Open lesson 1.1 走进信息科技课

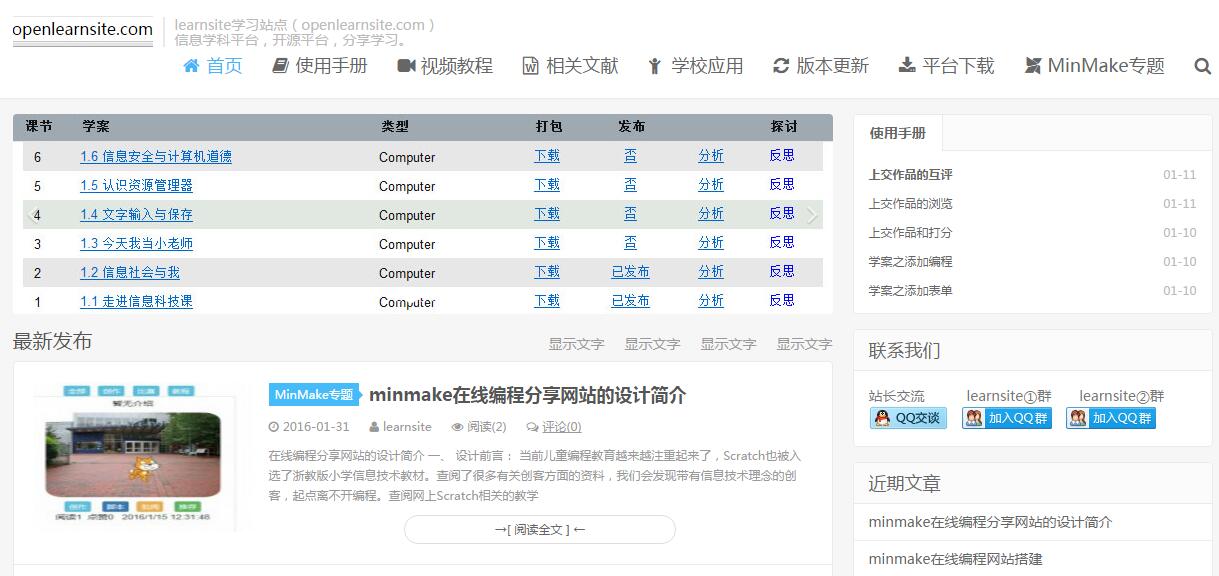coord(137,301)
